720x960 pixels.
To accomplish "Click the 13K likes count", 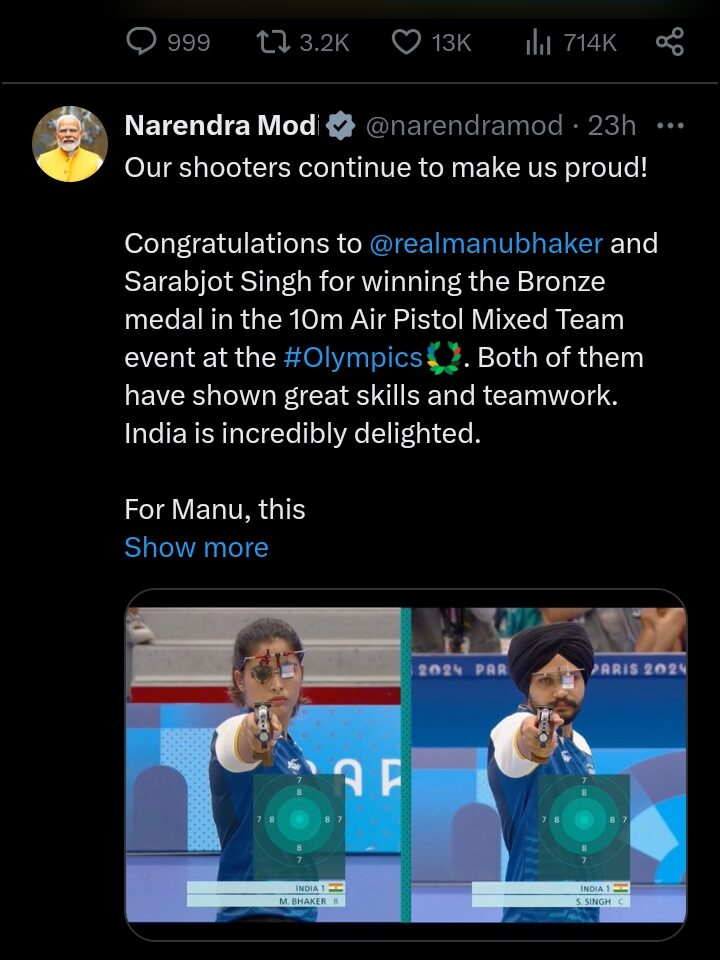I will click(x=451, y=43).
